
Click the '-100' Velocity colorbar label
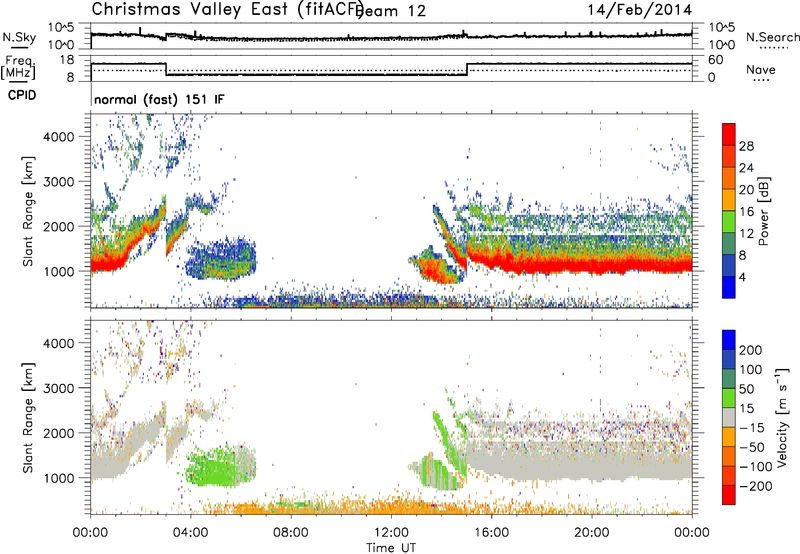pyautogui.click(x=756, y=467)
